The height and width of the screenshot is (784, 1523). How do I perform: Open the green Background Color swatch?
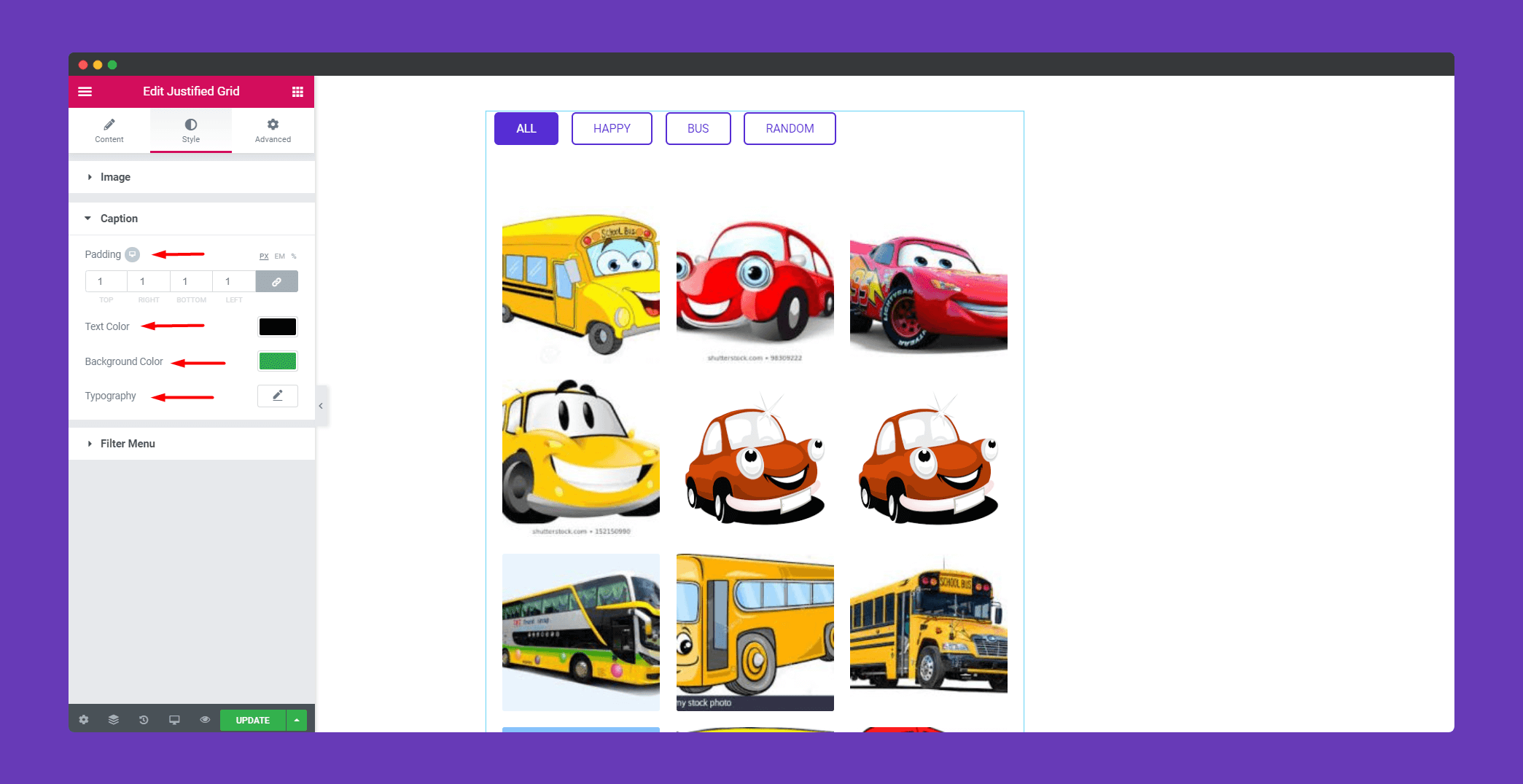(x=278, y=361)
